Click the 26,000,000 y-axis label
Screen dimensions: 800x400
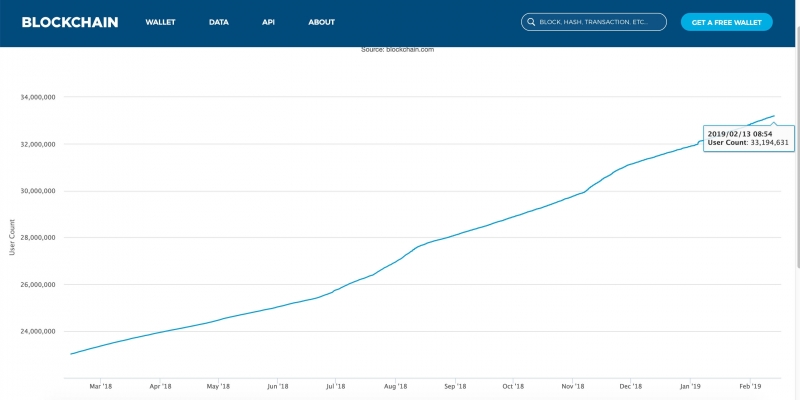click(x=36, y=285)
